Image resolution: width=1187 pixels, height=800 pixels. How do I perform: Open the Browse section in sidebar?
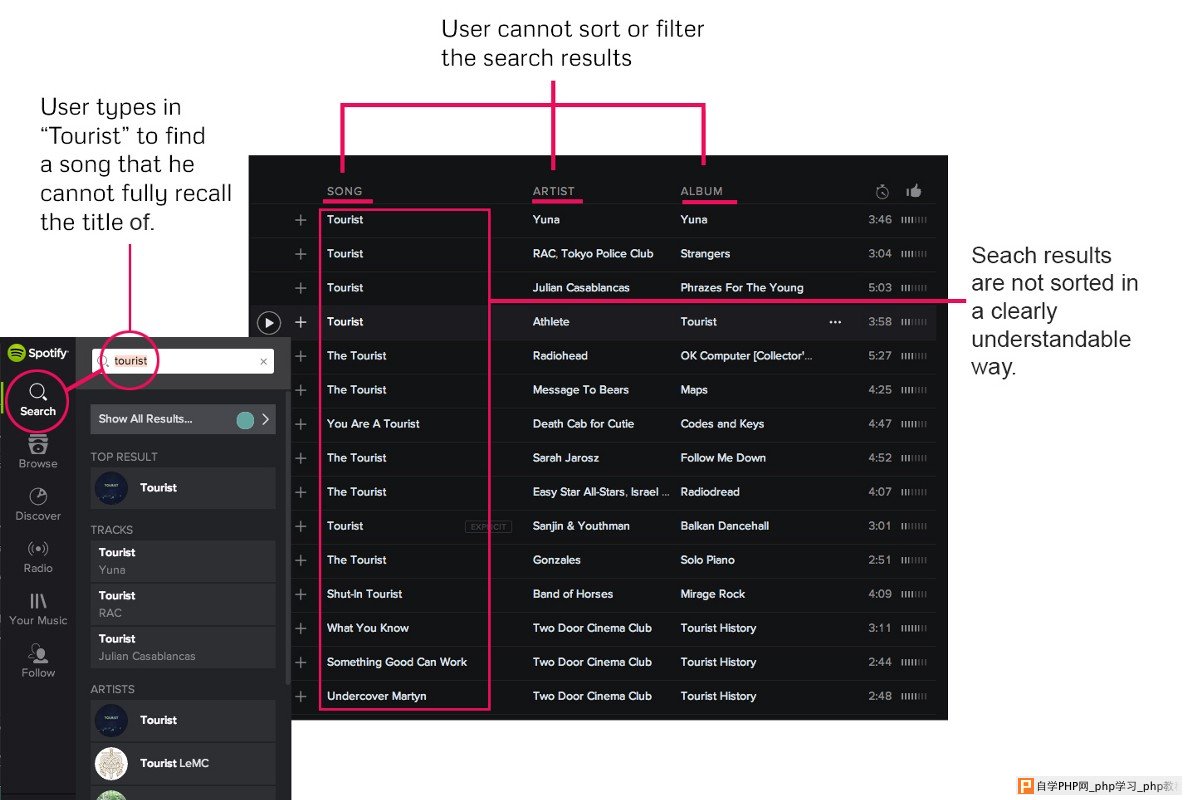(x=38, y=452)
